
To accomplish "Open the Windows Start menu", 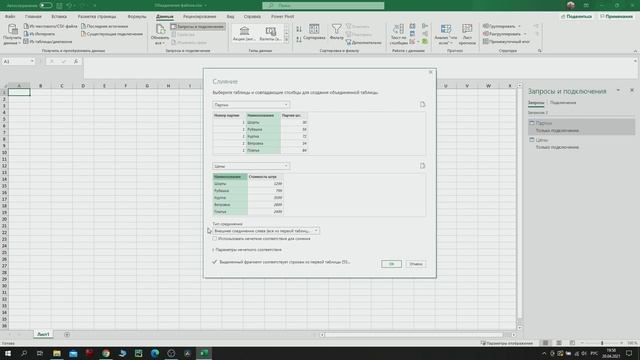I will (8, 353).
